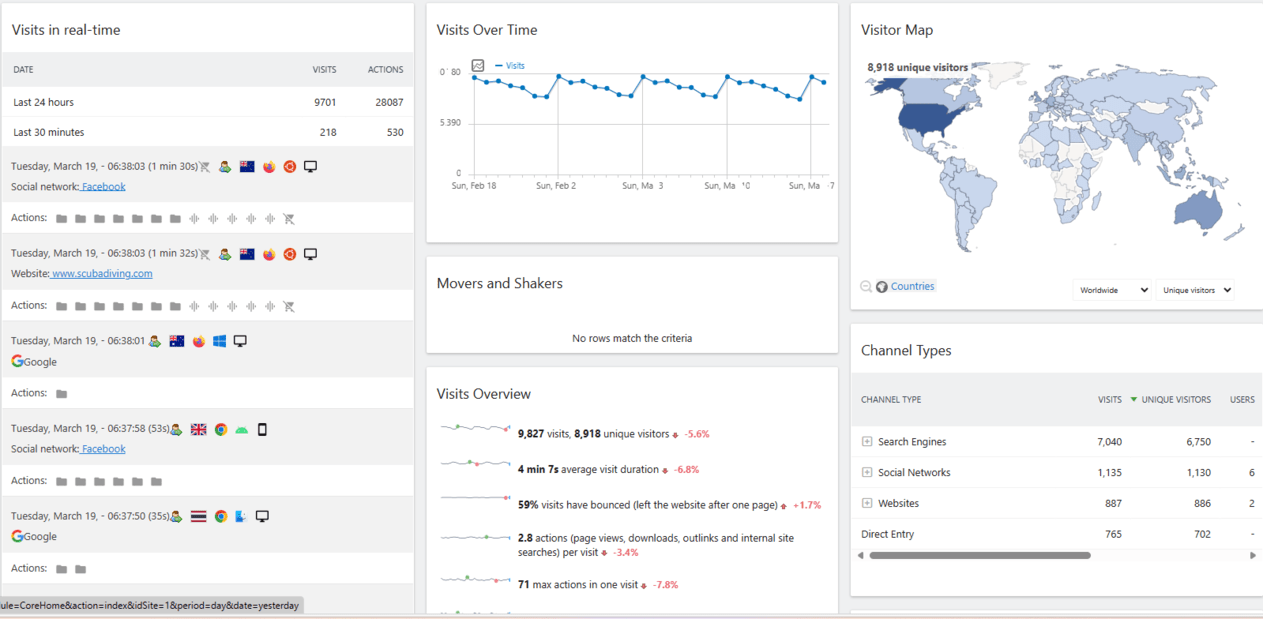Click the Windows icon in the 06:38:01 visit

point(219,342)
